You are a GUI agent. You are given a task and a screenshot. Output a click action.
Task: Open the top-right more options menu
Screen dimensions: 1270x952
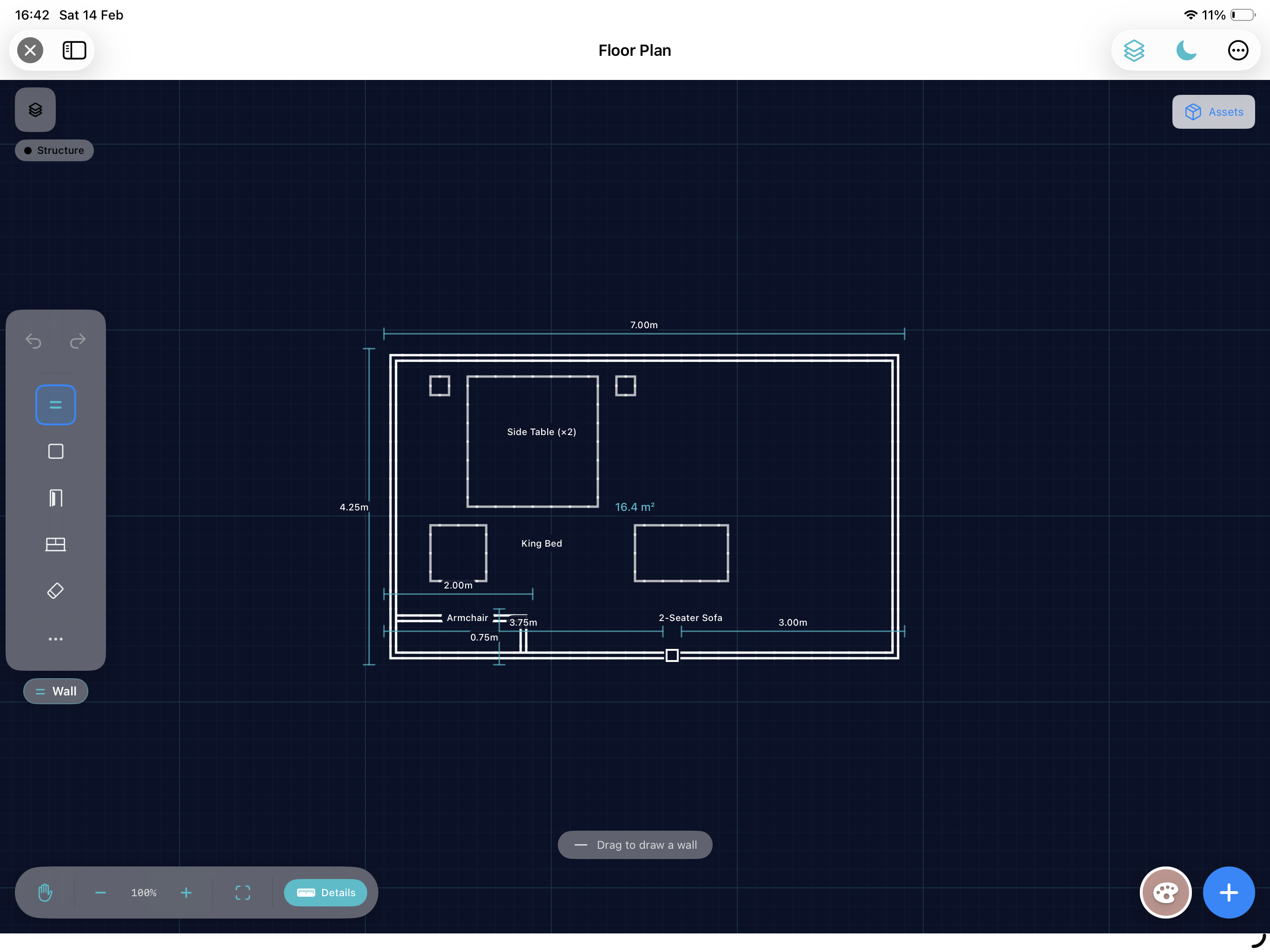pyautogui.click(x=1238, y=51)
